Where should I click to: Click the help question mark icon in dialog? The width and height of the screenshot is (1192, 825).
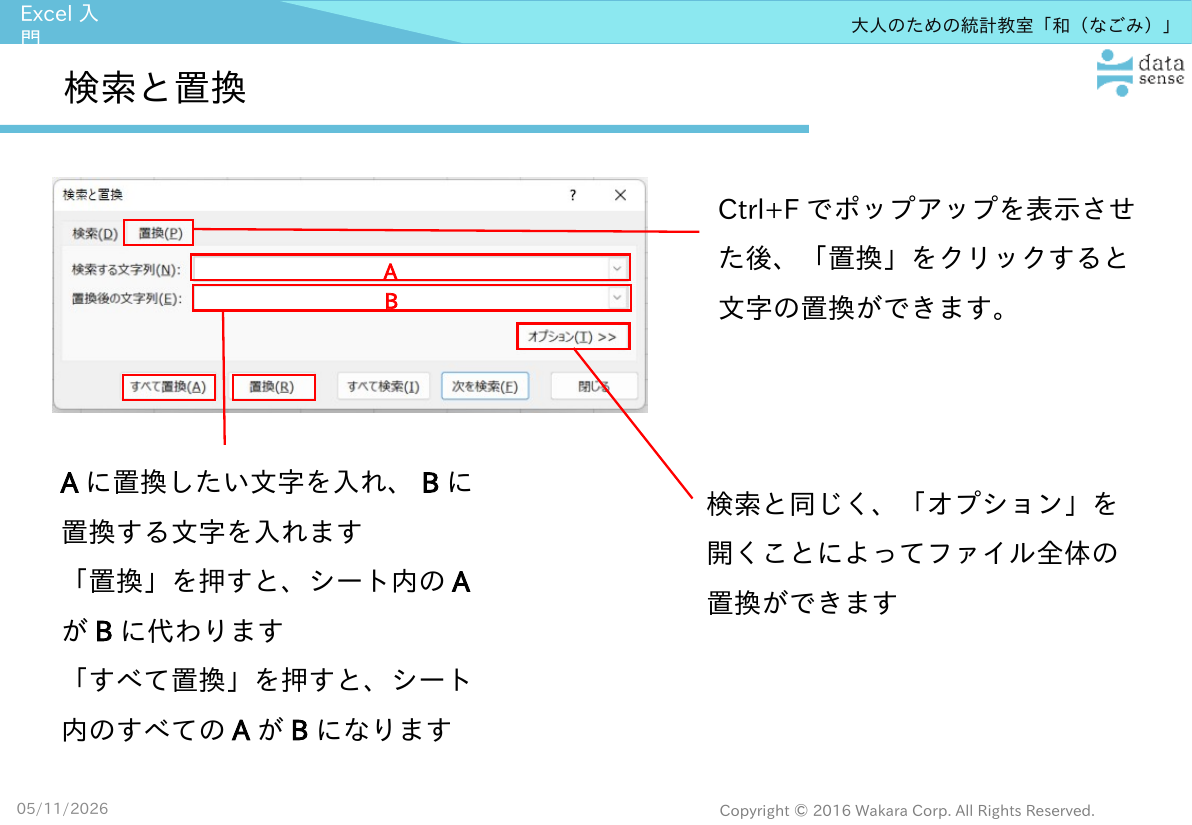pos(572,195)
